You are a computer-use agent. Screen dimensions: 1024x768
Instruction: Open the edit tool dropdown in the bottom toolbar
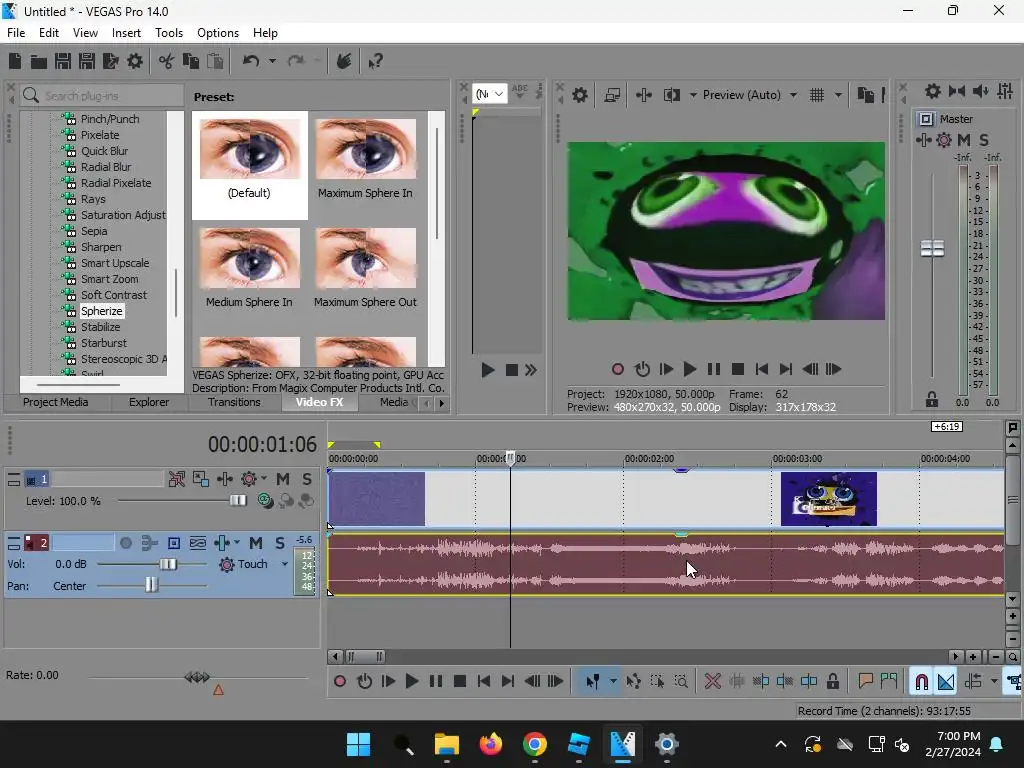coord(613,682)
